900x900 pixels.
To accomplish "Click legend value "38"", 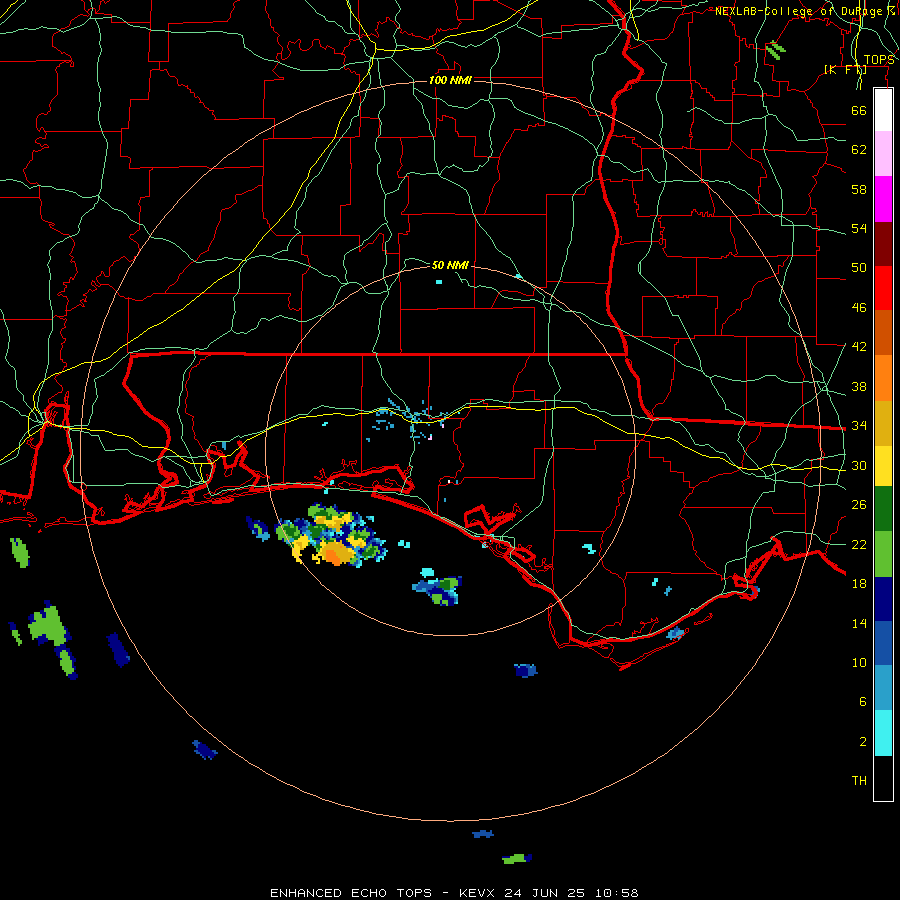I will click(859, 387).
